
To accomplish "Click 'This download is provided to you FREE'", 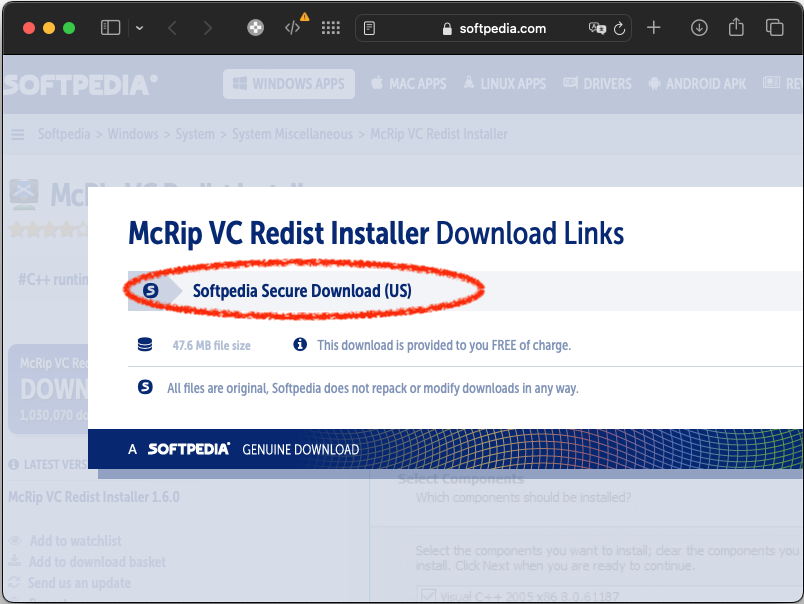I will (444, 345).
